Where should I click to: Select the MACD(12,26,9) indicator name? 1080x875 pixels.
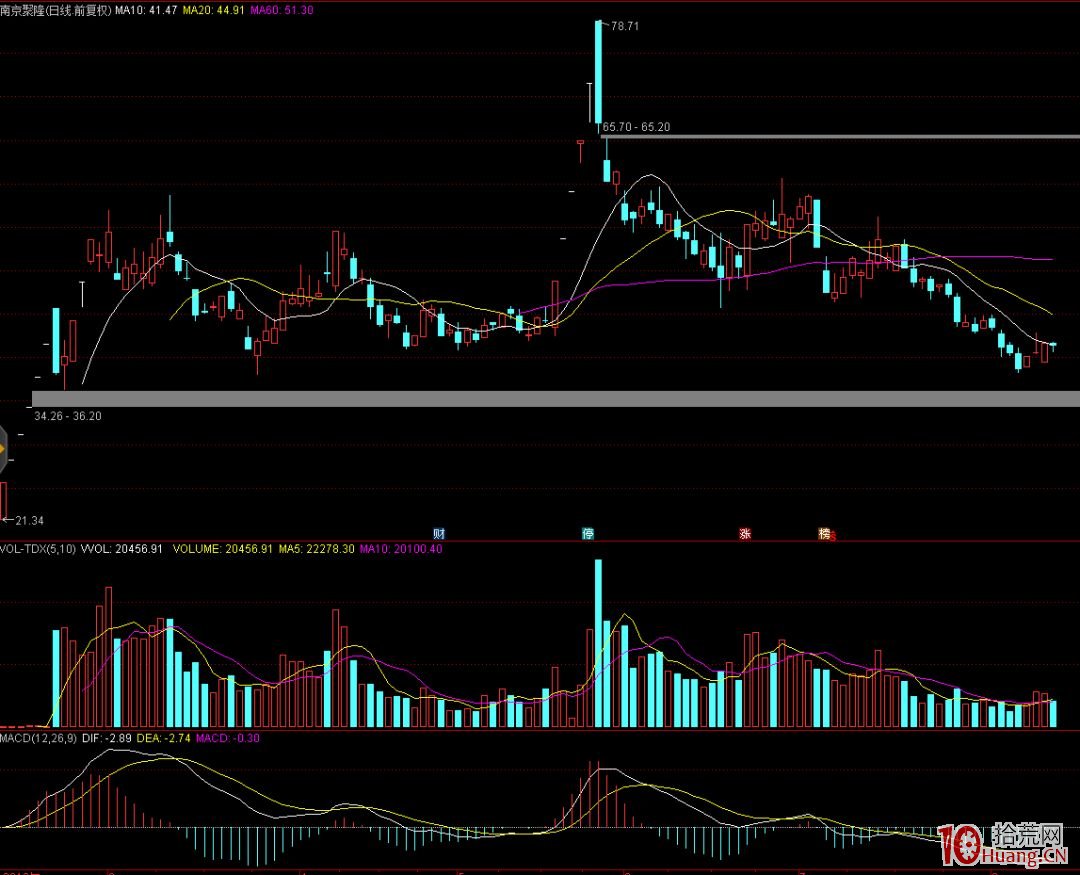click(39, 738)
